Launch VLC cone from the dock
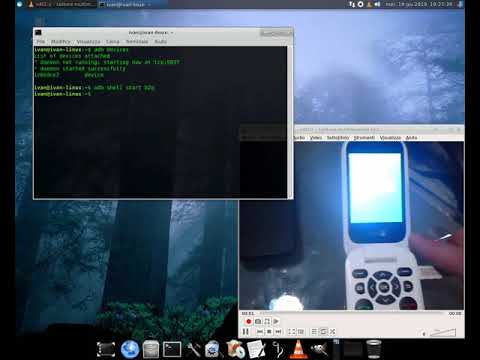480x360 pixels. pyautogui.click(x=298, y=349)
